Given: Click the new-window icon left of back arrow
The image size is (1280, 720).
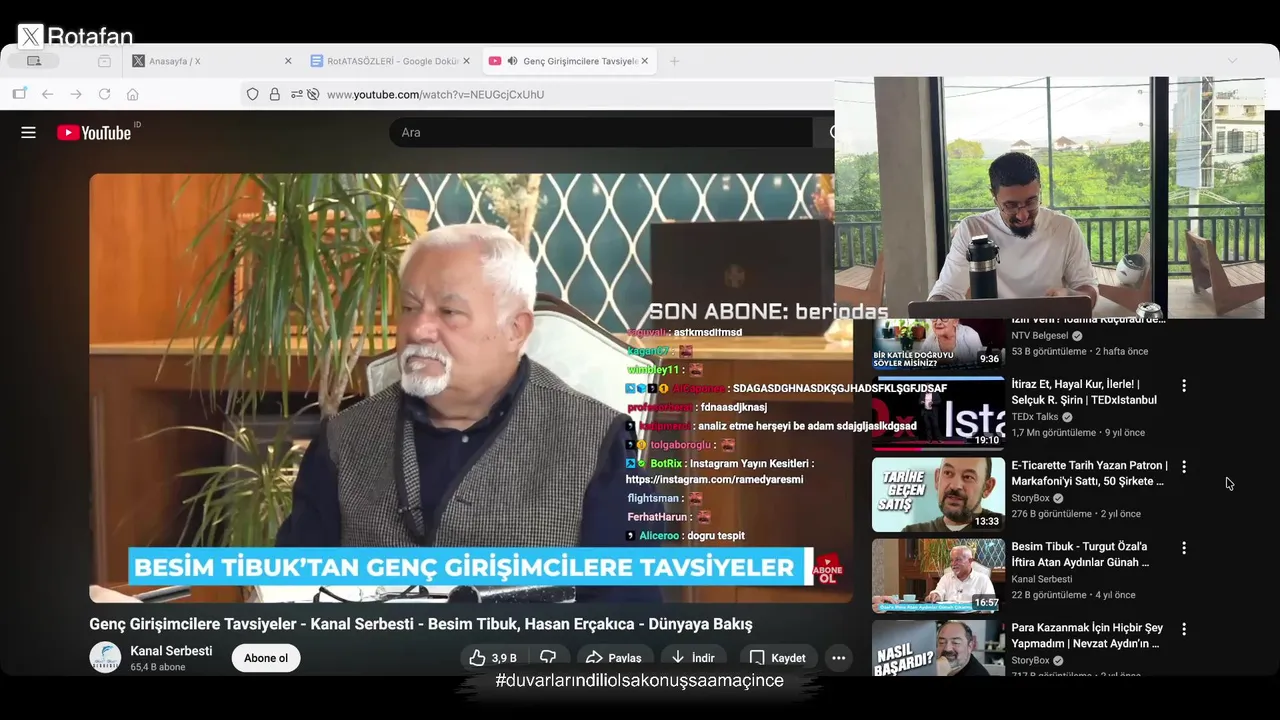Looking at the screenshot, I should coord(19,94).
